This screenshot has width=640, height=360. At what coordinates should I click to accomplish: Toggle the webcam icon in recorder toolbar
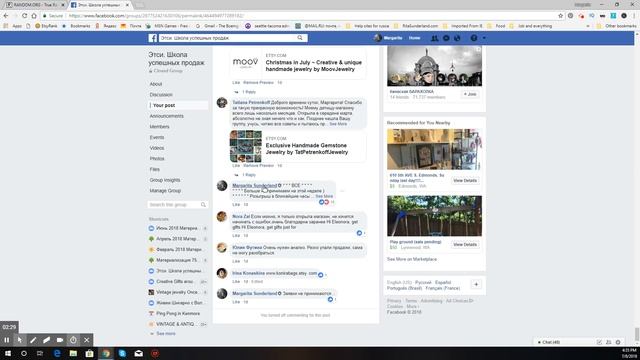[x=60, y=340]
